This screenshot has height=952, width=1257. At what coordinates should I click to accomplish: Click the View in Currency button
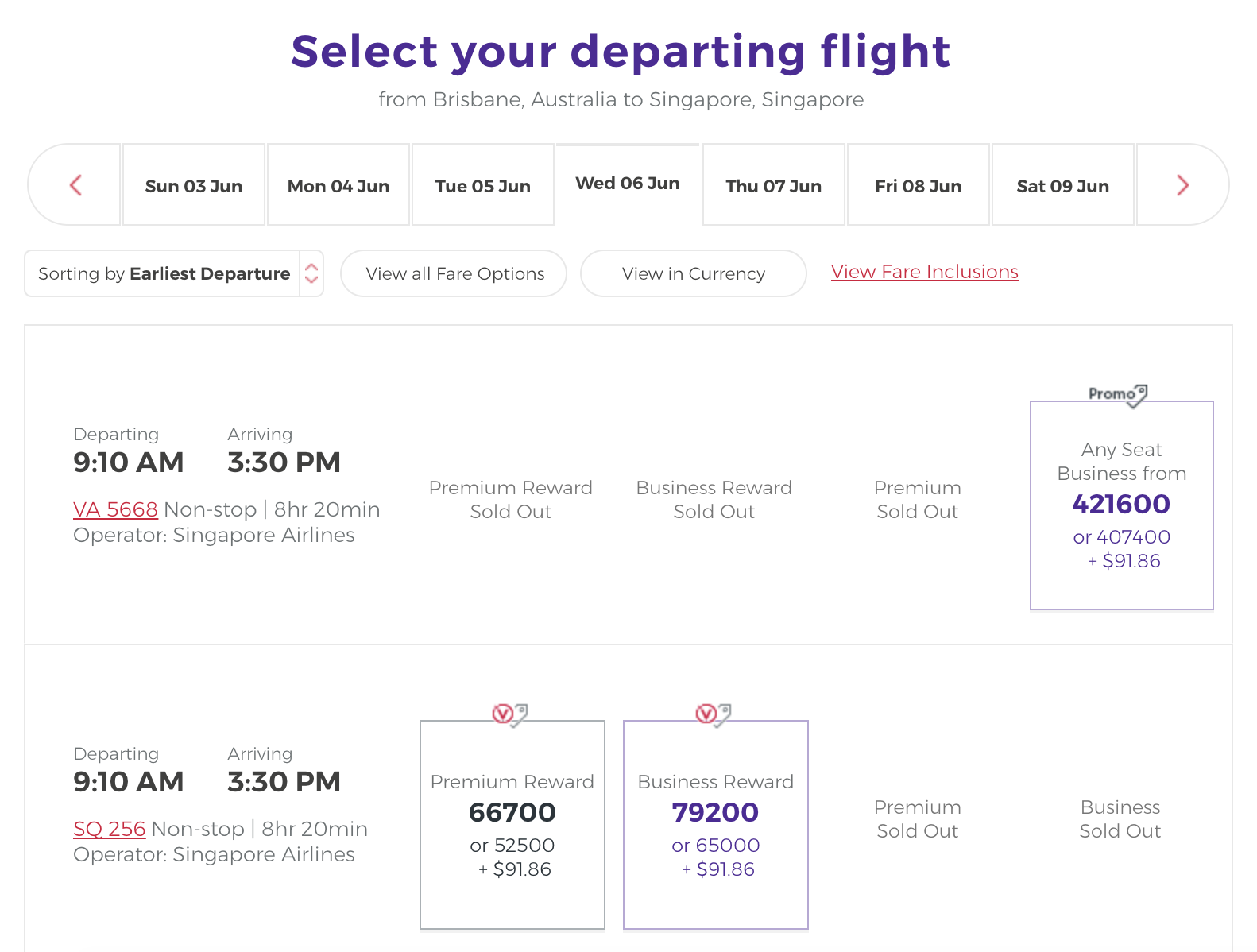point(694,273)
